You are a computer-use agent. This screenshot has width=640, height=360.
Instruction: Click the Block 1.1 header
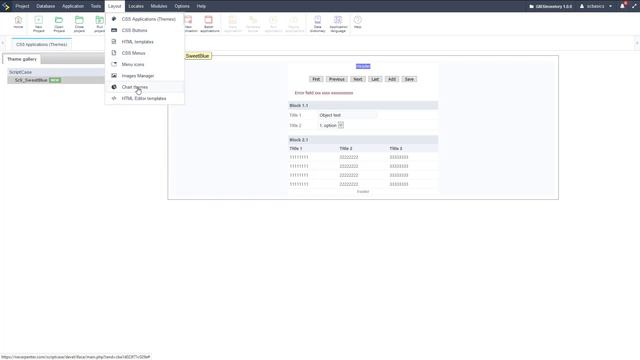click(363, 105)
